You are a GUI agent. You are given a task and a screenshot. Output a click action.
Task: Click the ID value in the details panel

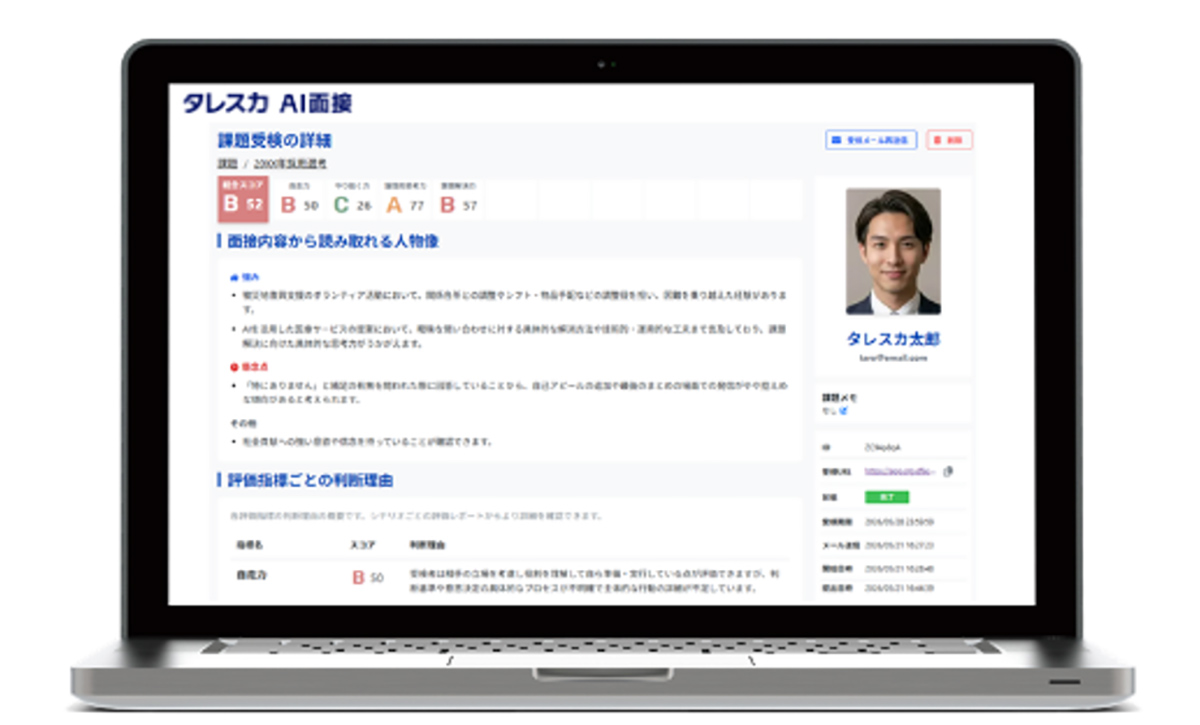click(x=882, y=446)
